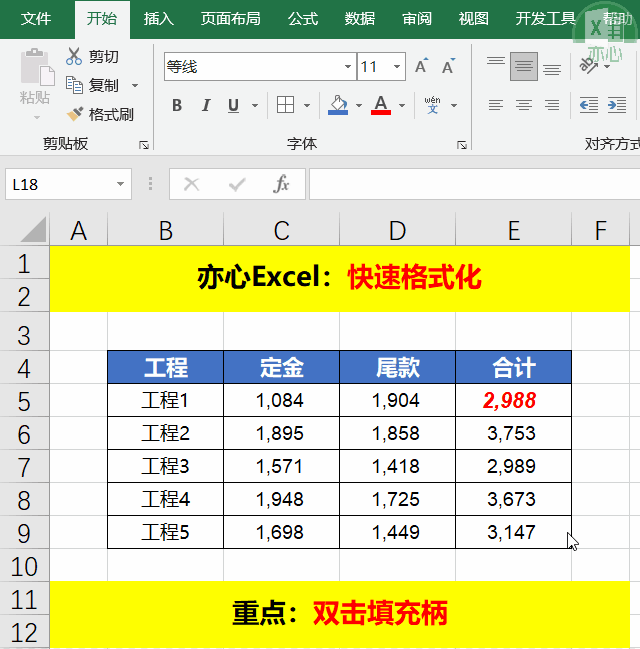Decrease indent icon
The width and height of the screenshot is (640, 649).
coord(589,105)
